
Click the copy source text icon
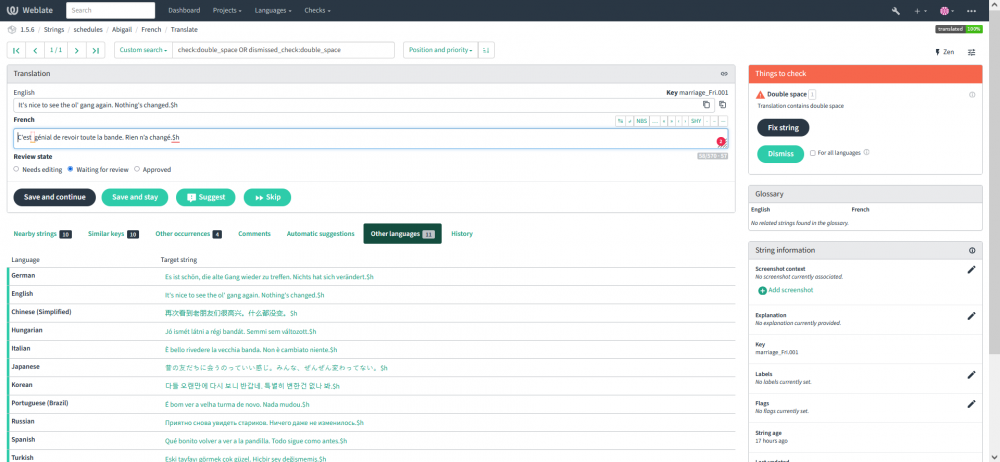[706, 104]
